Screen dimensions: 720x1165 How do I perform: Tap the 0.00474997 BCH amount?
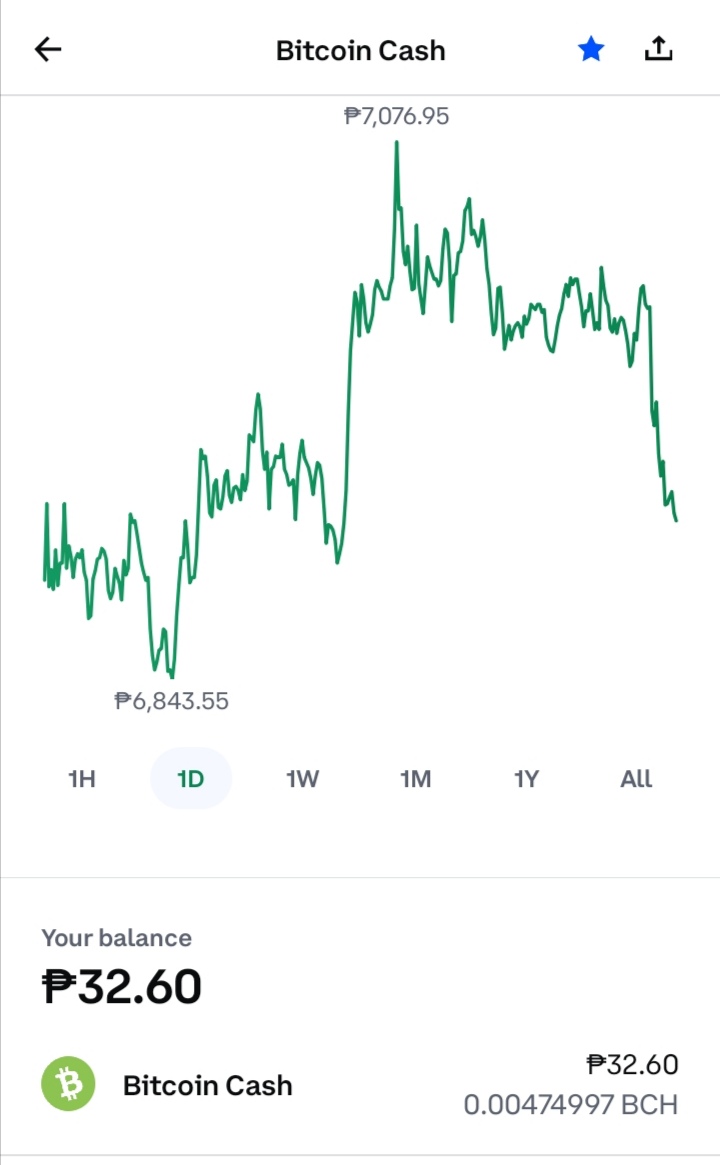click(x=571, y=1105)
